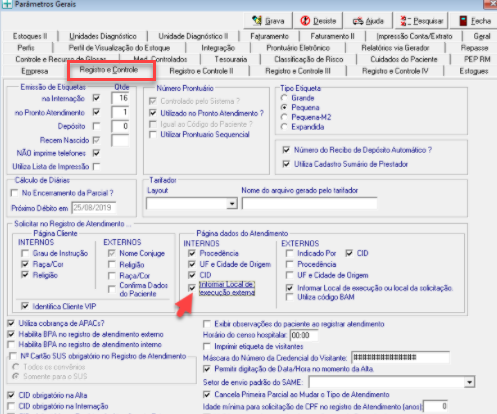Toggle Cancela Primeira Parcial checkbox
Viewport: 497px width, 414px height.
207,395
